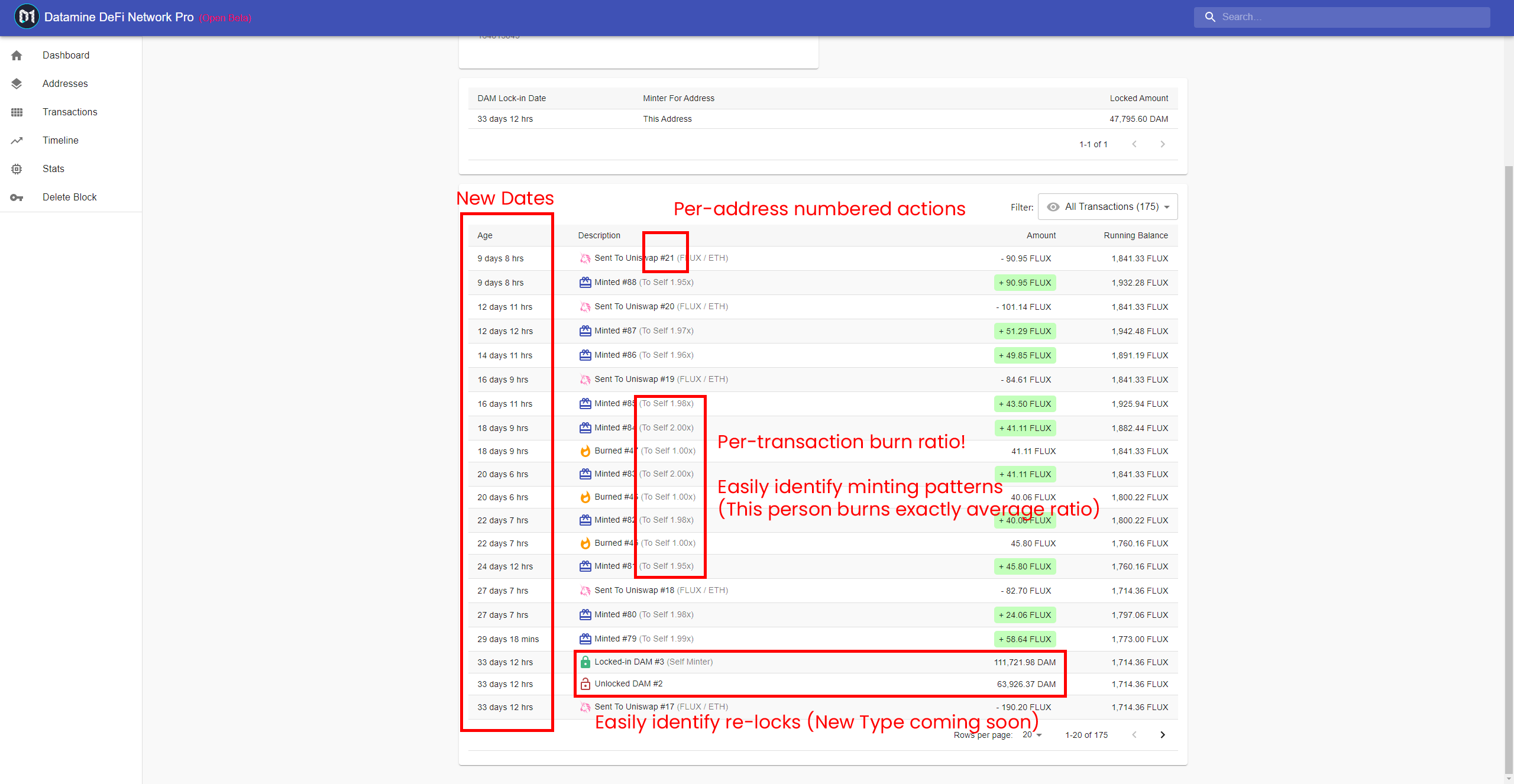Click the mint icon for Minted #80
This screenshot has width=1514, height=784.
pos(585,615)
